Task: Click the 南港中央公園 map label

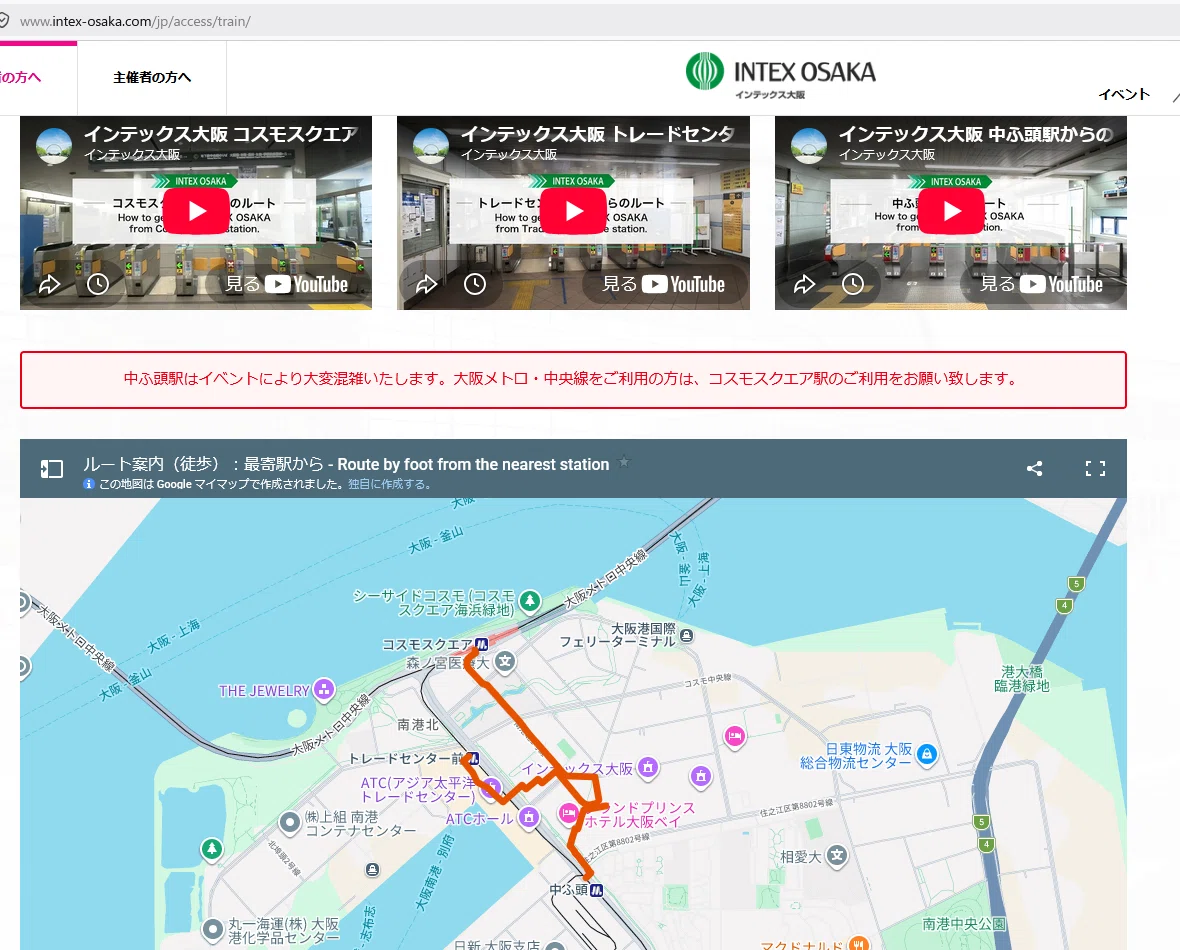Action: coord(964,924)
